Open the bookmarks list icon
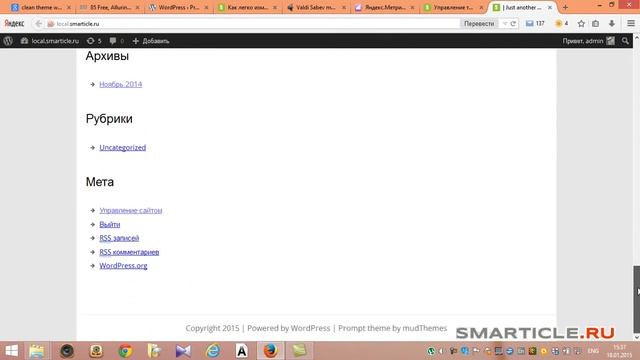640x360 pixels. pos(596,24)
